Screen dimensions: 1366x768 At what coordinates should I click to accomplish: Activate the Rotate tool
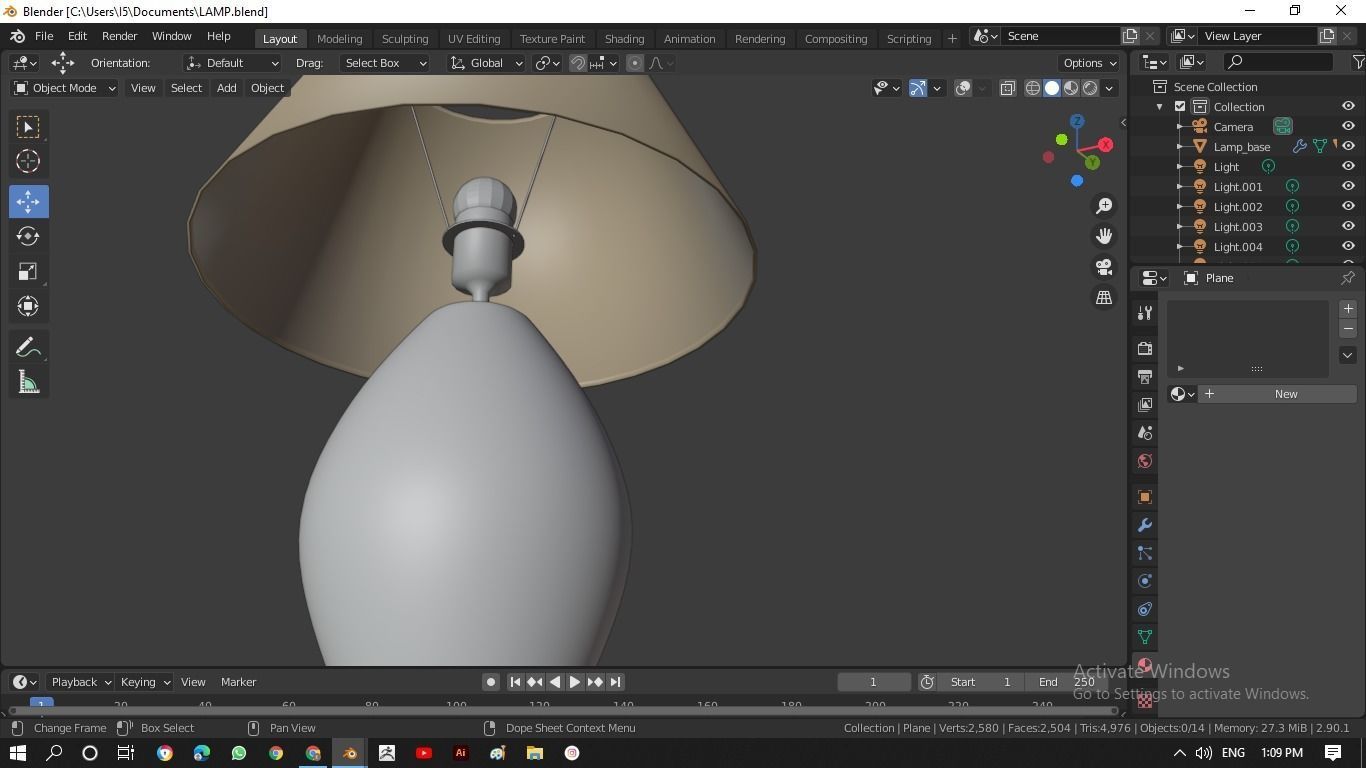pyautogui.click(x=28, y=236)
